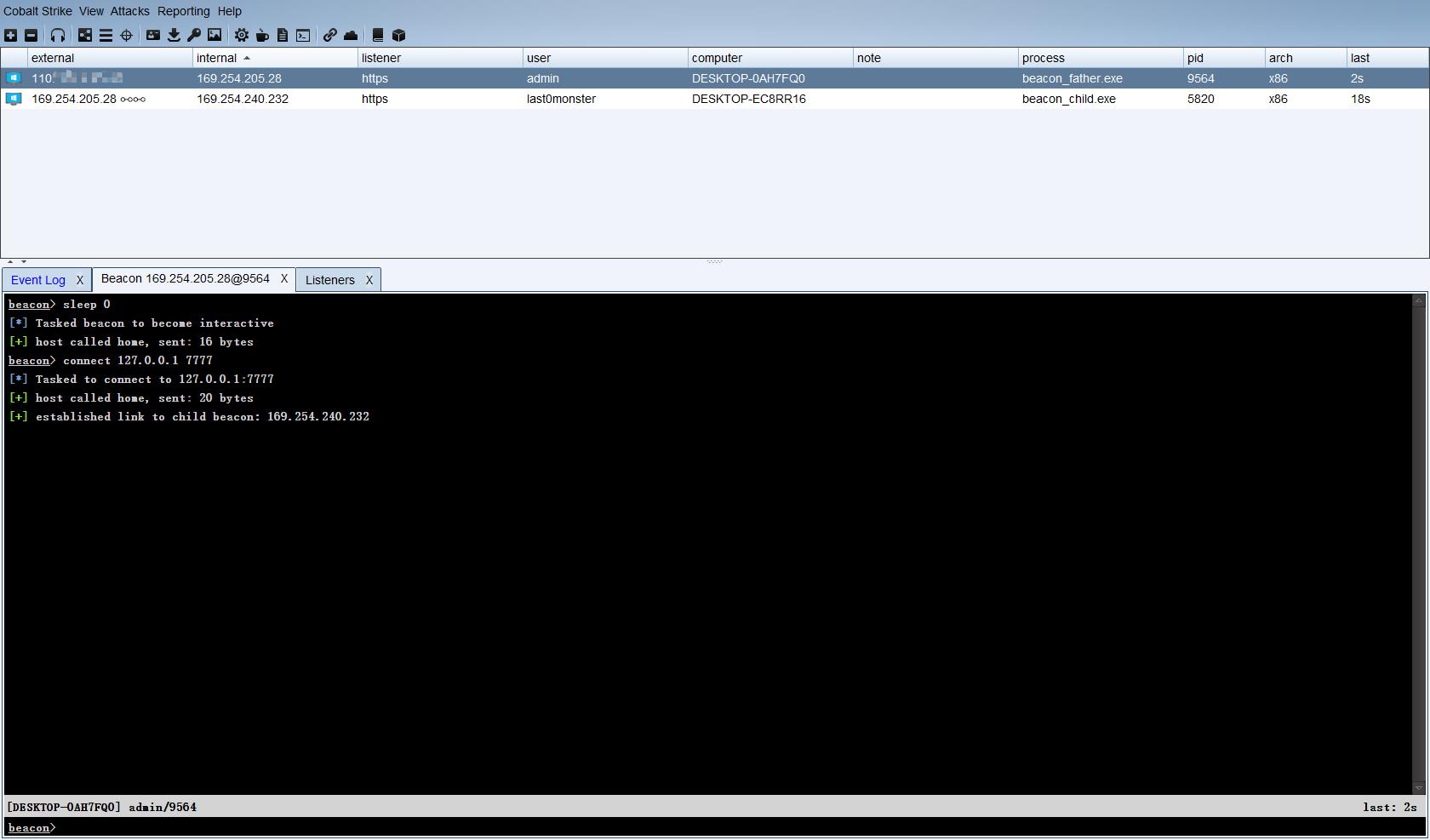This screenshot has height=840, width=1430.
Task: Select the Beacon 169.254.205.28@9564 tab
Action: click(186, 278)
